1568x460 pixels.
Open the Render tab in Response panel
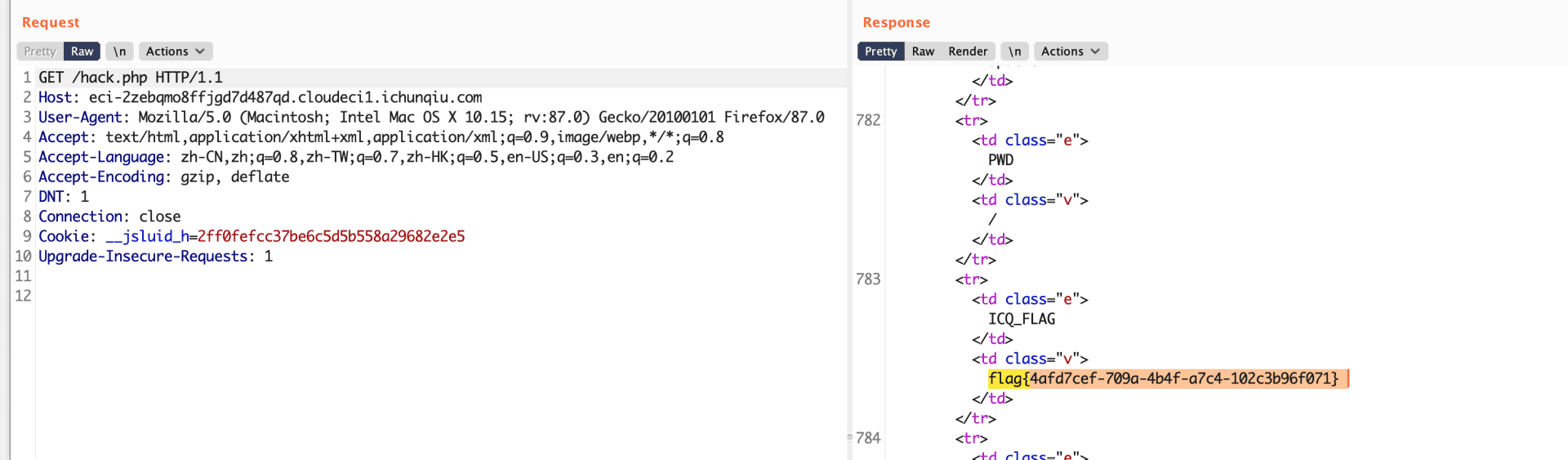[x=968, y=51]
